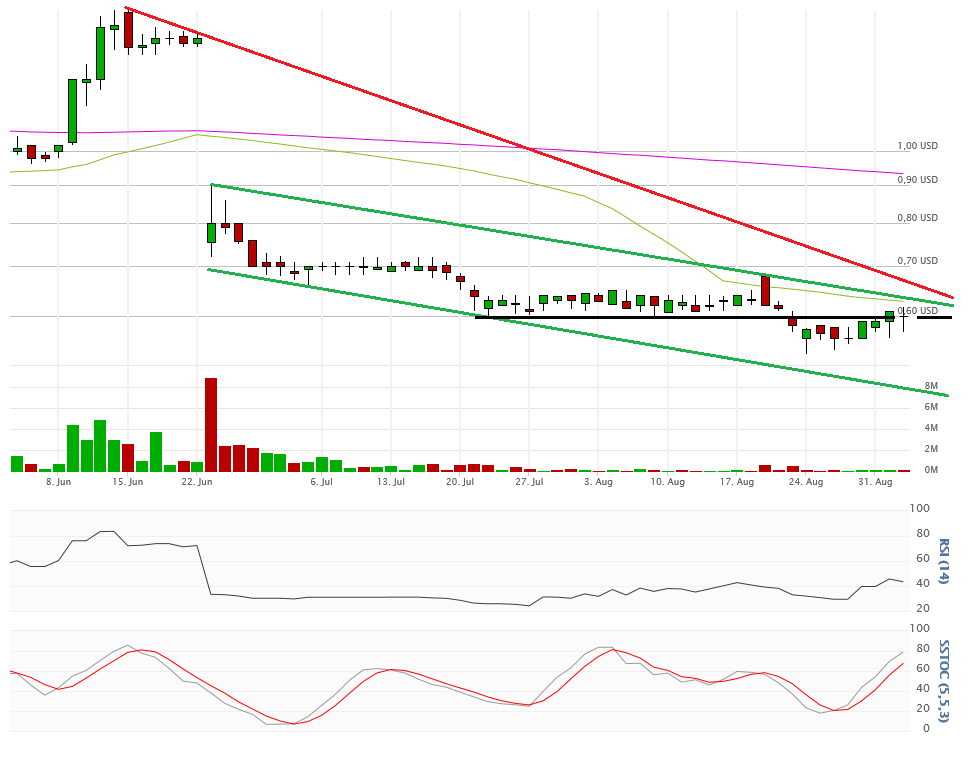Image resolution: width=968 pixels, height=765 pixels.
Task: Click the 0,80 USD axis label
Action: pyautogui.click(x=916, y=218)
